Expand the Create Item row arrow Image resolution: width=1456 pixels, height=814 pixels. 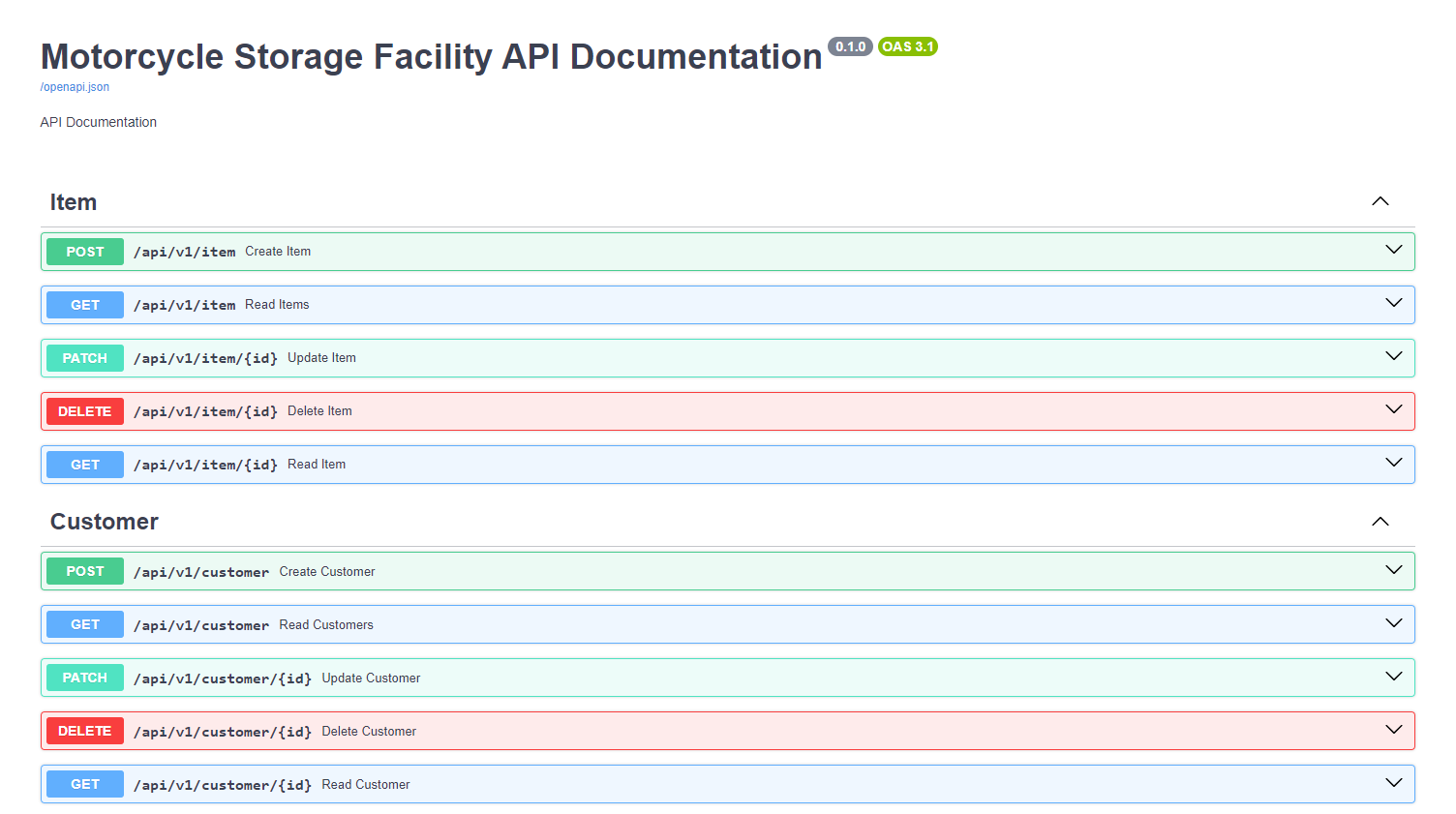[x=1394, y=250]
